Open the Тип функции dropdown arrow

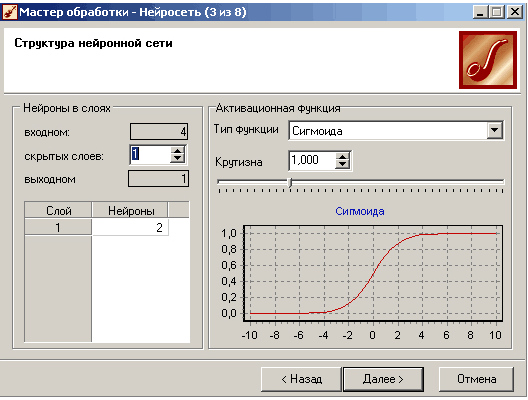494,130
